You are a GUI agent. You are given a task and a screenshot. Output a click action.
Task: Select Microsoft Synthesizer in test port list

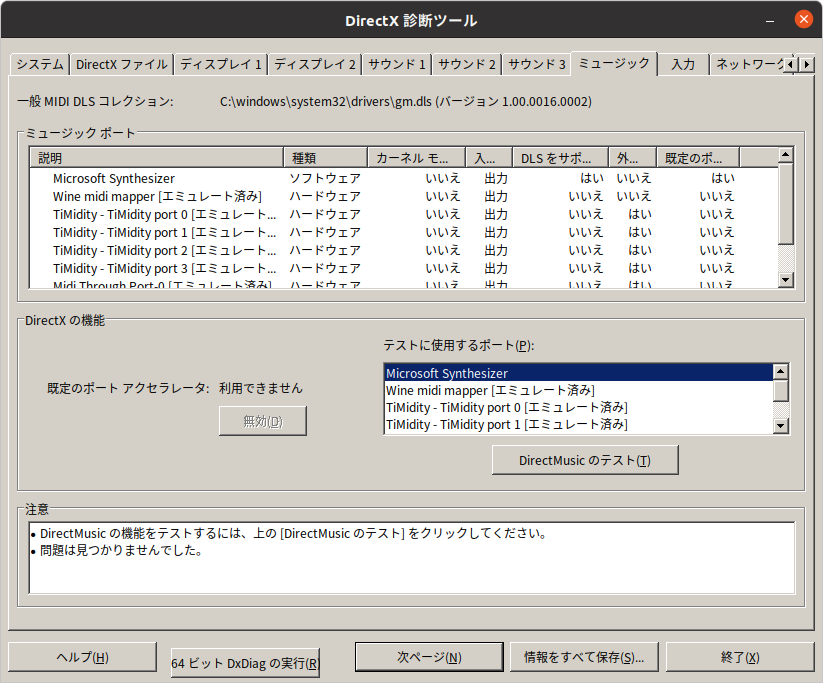[578, 373]
